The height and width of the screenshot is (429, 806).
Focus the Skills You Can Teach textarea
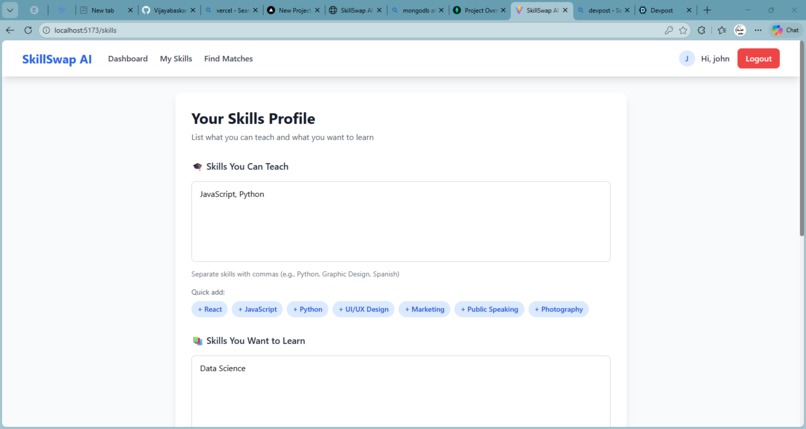401,221
